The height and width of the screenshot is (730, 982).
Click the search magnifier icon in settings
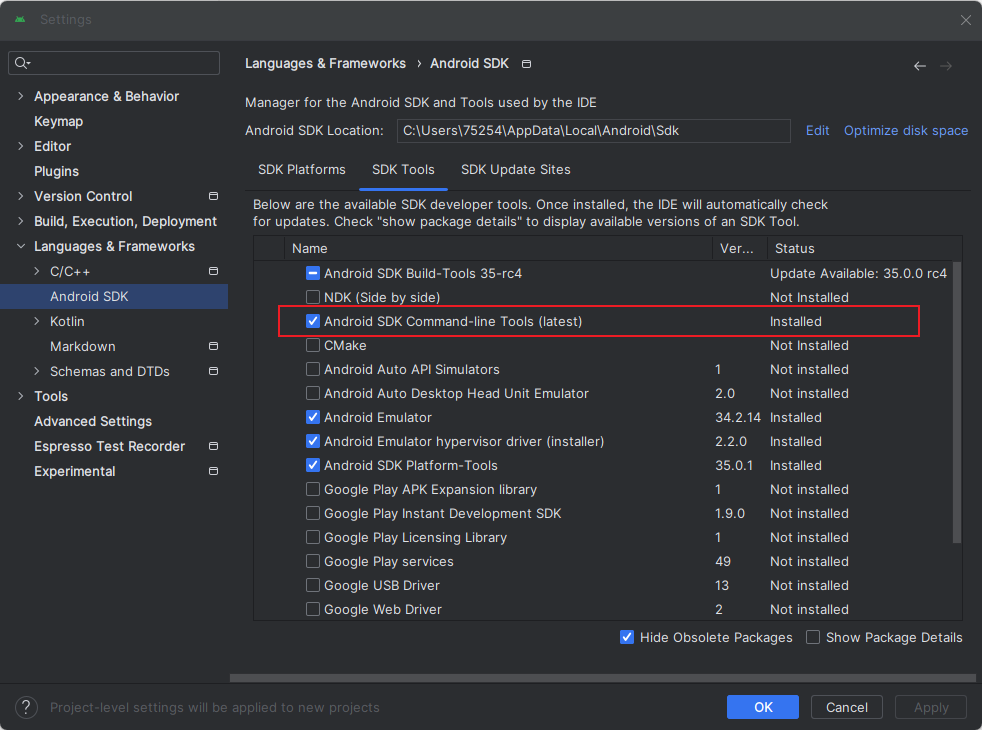[22, 63]
